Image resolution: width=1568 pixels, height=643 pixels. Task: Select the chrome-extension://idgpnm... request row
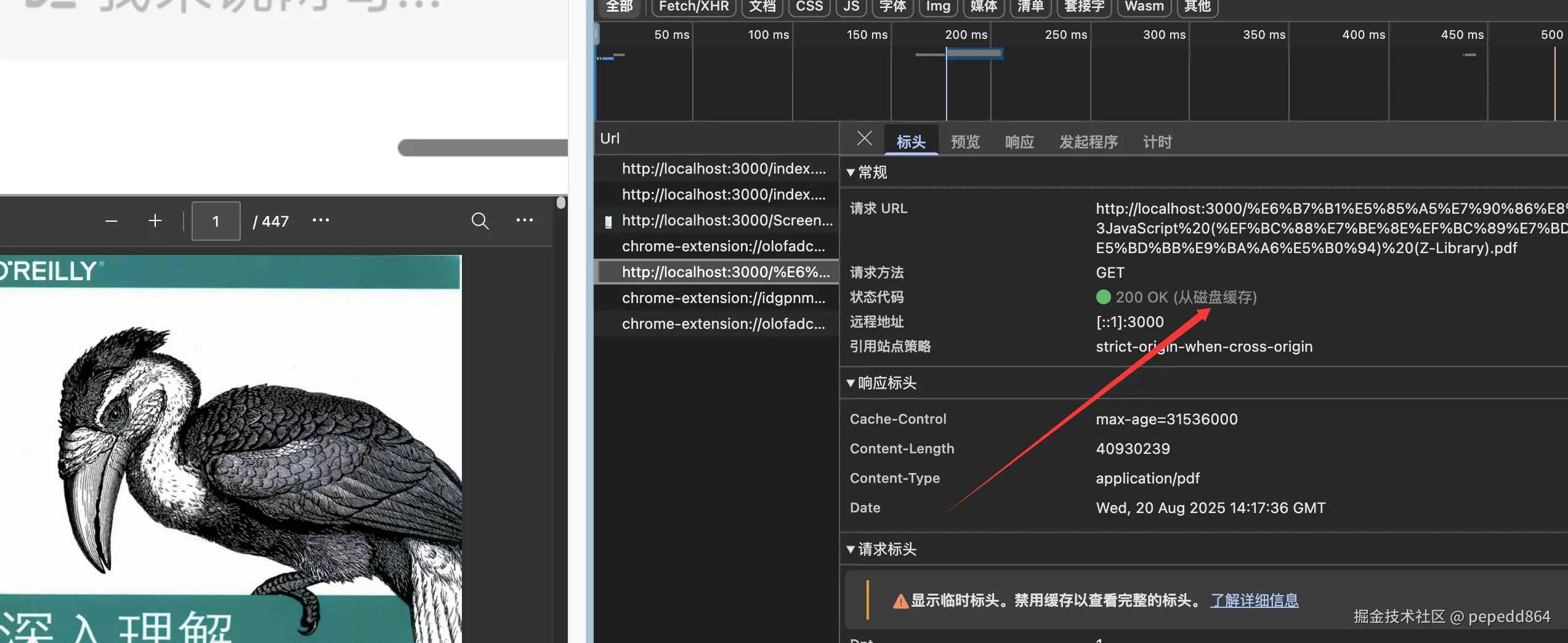[x=716, y=298]
